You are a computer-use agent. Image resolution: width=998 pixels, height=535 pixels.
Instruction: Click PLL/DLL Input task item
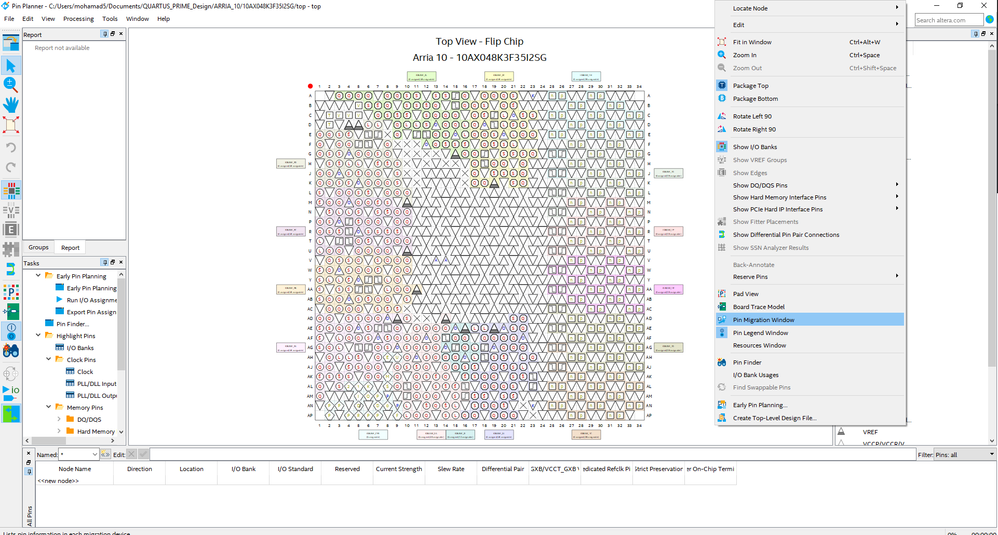[96, 384]
